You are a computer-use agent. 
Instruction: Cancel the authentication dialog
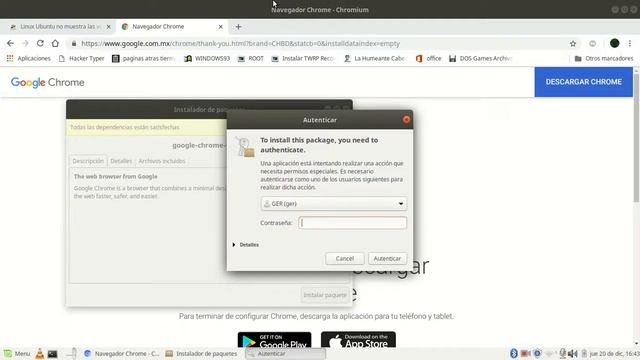pyautogui.click(x=344, y=258)
